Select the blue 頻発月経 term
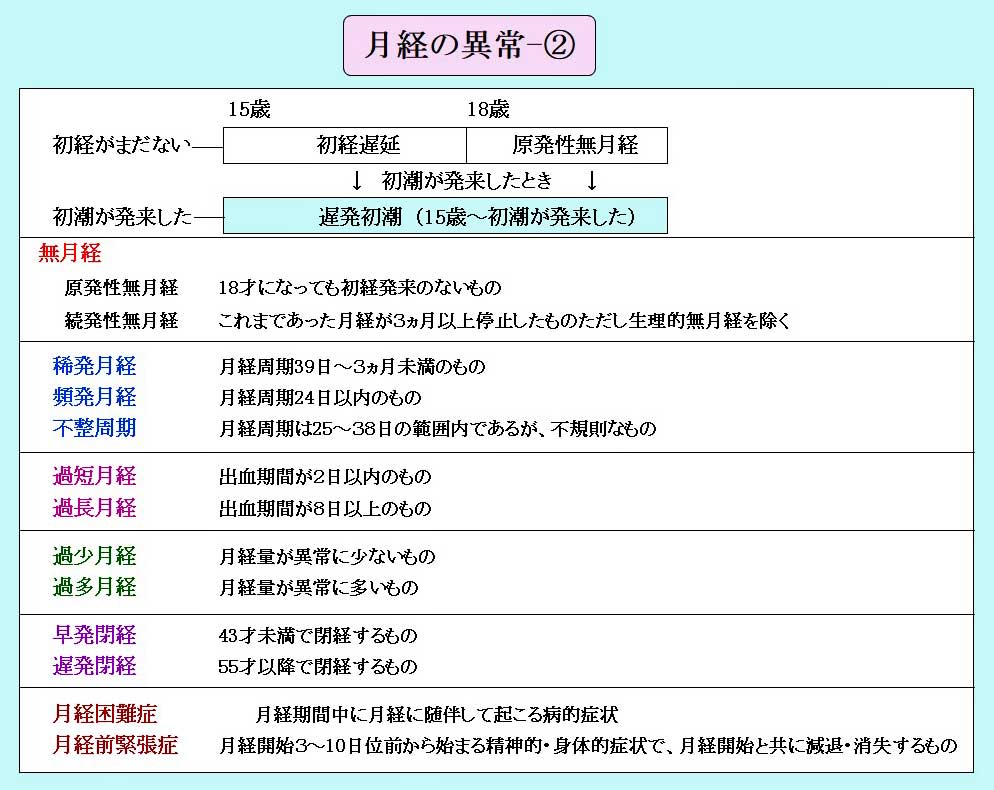The image size is (994, 790). [94, 397]
